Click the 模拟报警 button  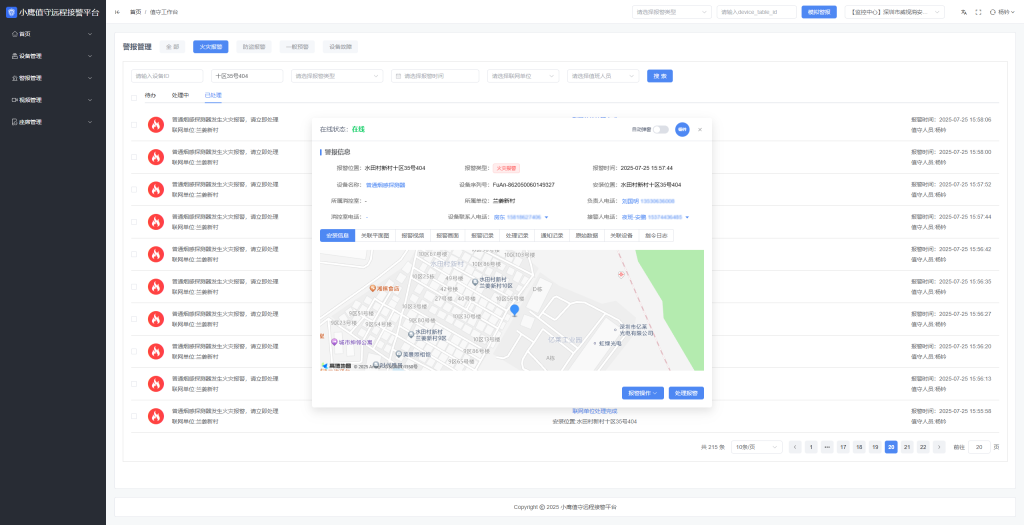[x=819, y=12]
